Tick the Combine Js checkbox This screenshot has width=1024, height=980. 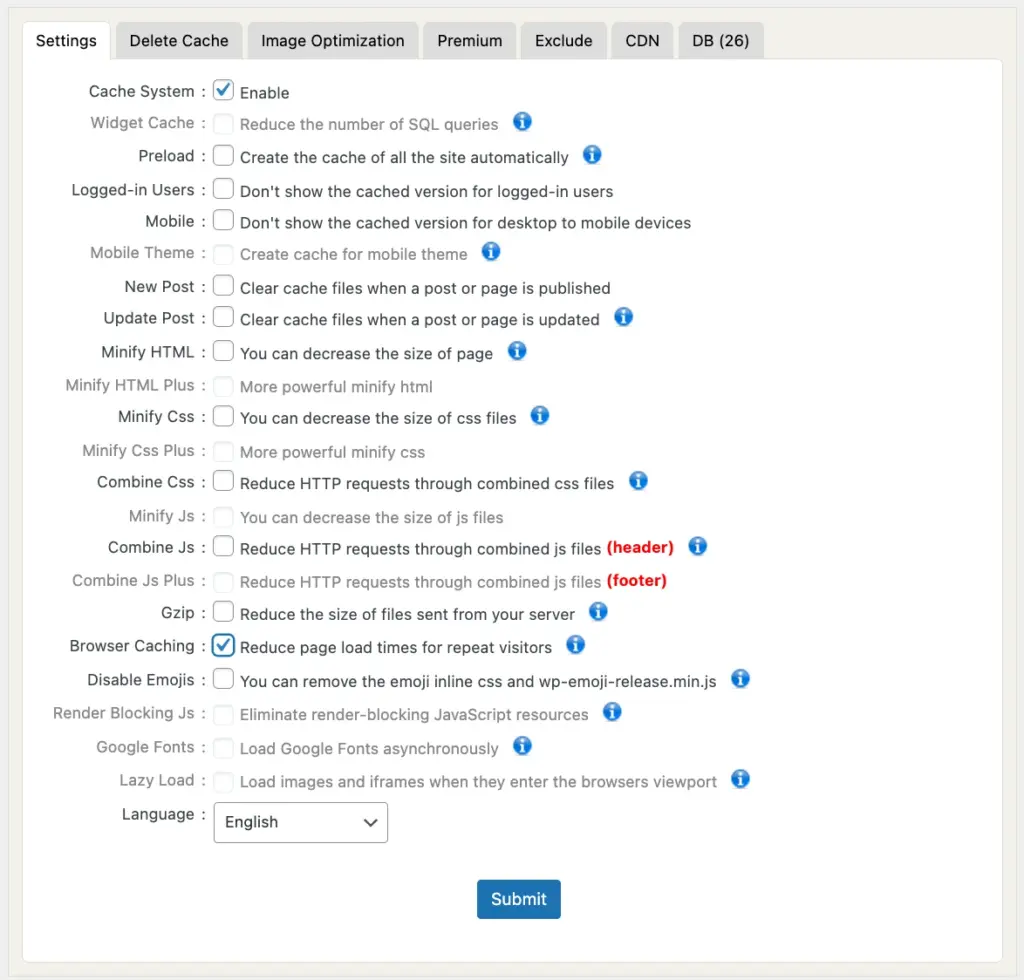click(223, 546)
